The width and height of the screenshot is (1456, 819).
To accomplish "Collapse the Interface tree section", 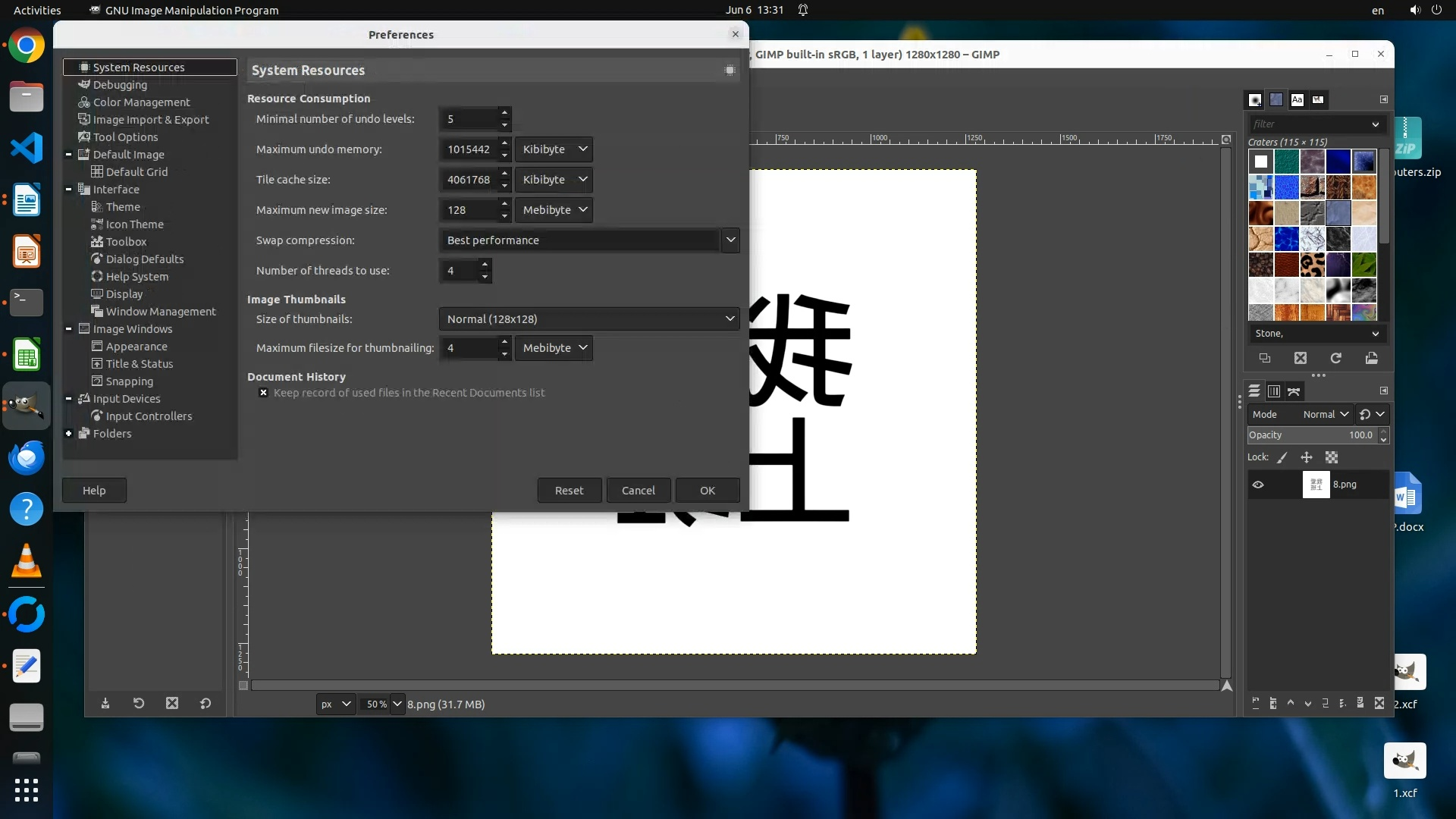I will tap(68, 190).
